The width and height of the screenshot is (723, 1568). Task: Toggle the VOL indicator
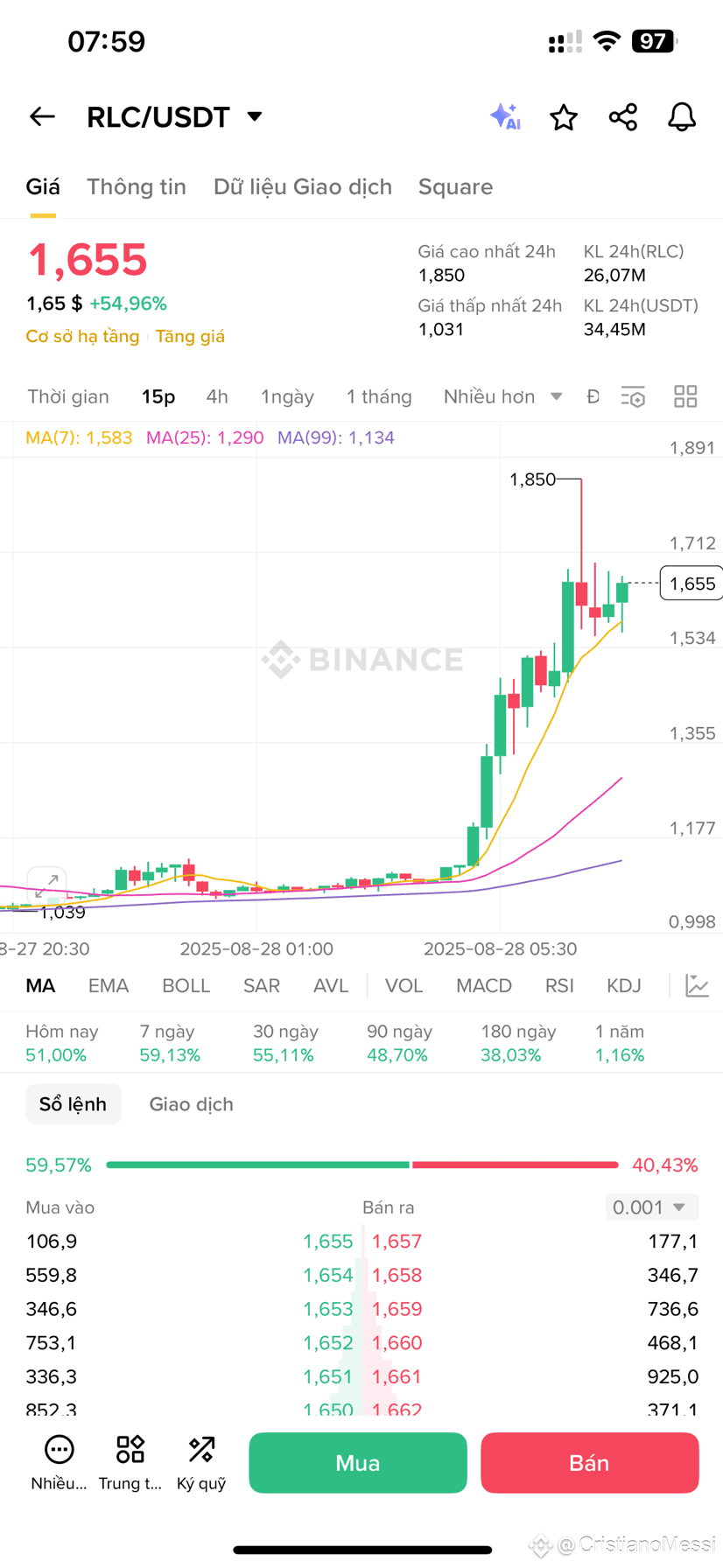[404, 986]
